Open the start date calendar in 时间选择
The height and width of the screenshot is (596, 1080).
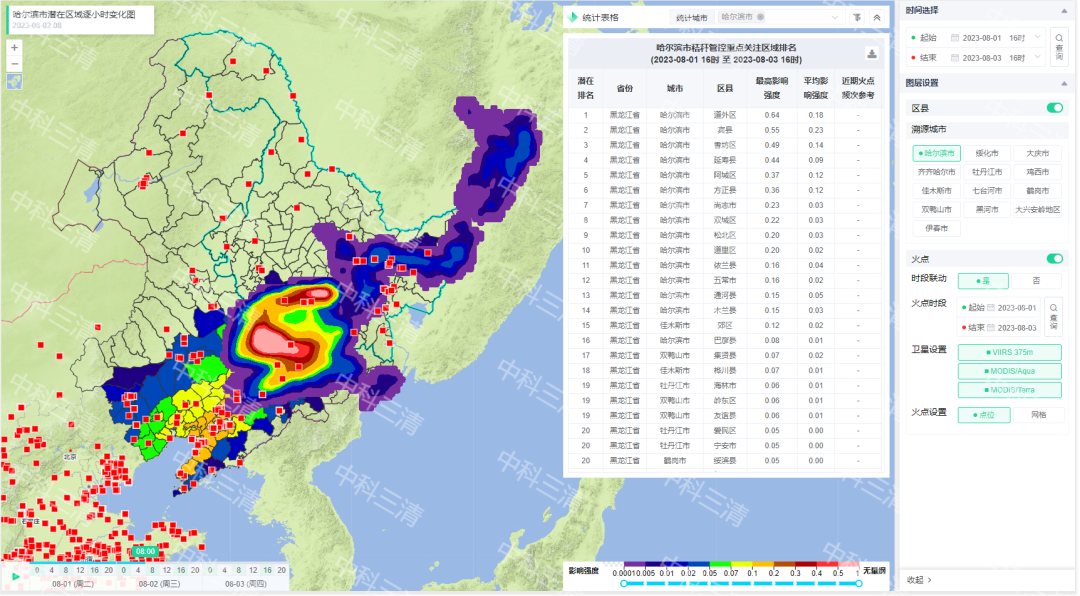pos(955,38)
